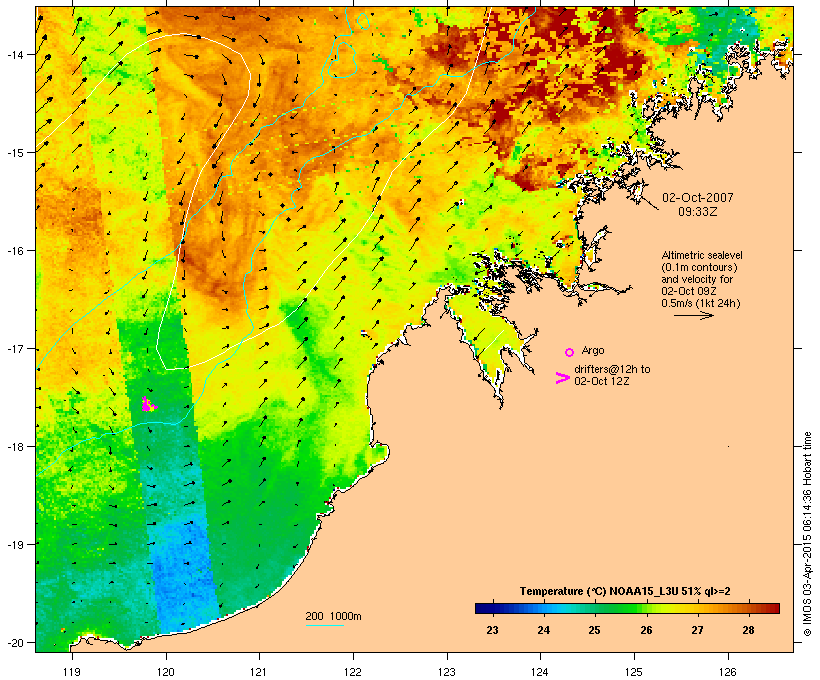Click the '200 1000m' isobath label
The image size is (820, 680).
(x=333, y=616)
